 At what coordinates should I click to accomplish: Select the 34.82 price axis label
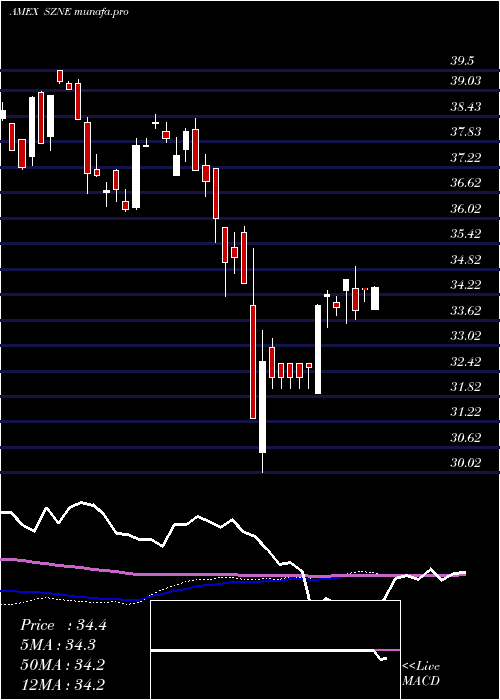pyautogui.click(x=465, y=259)
